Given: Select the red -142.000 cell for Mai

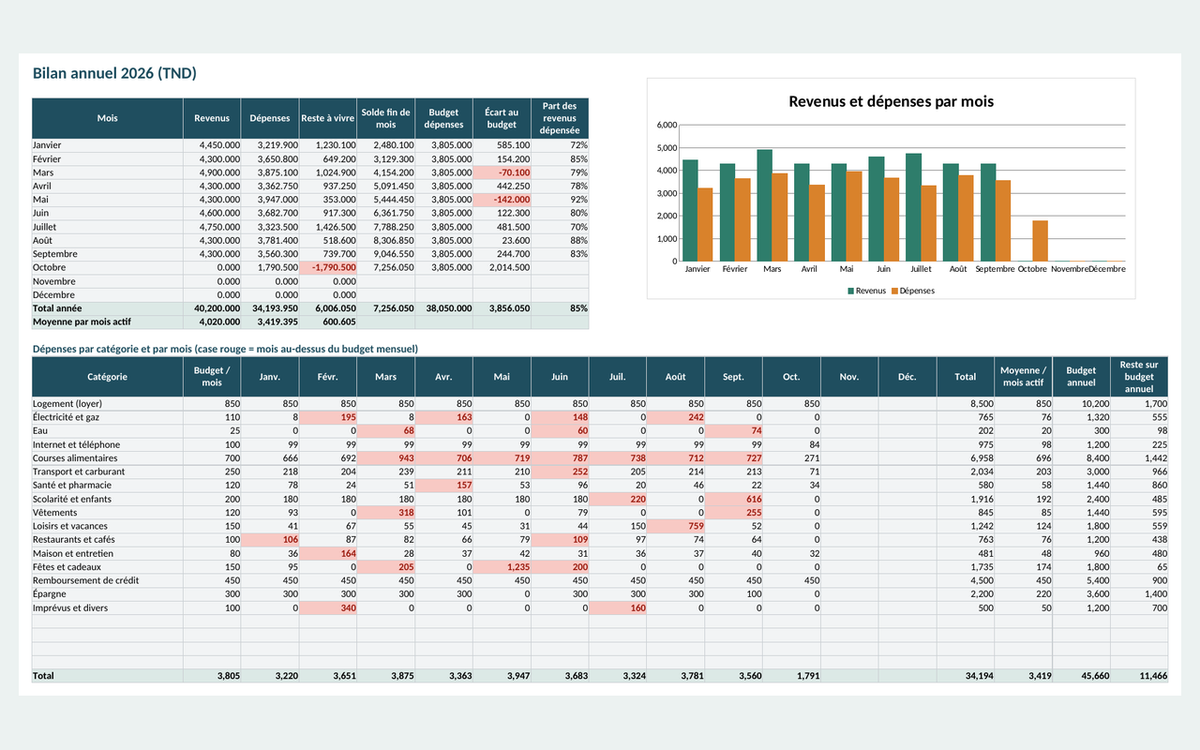Looking at the screenshot, I should (502, 199).
